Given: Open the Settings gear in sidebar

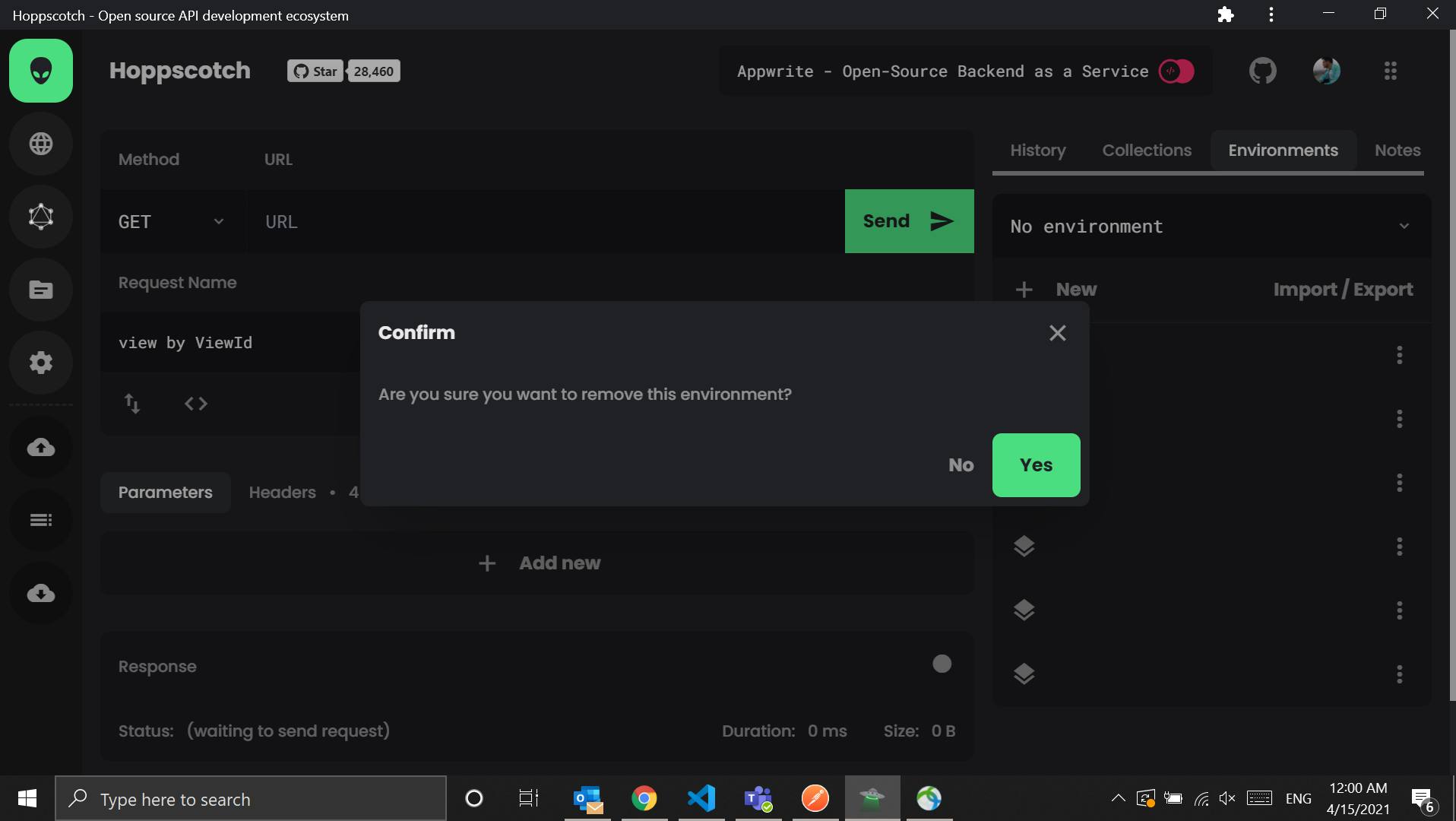Looking at the screenshot, I should [41, 363].
